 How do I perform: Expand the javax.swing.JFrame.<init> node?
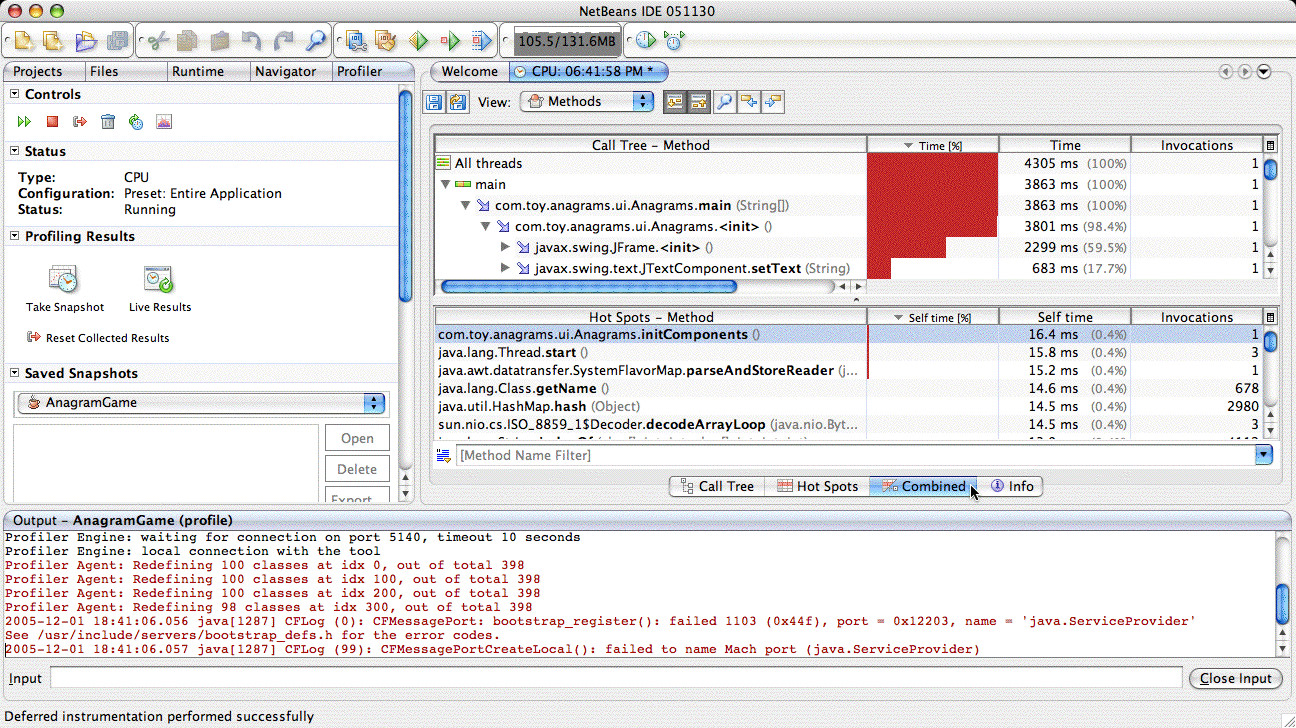tap(505, 247)
